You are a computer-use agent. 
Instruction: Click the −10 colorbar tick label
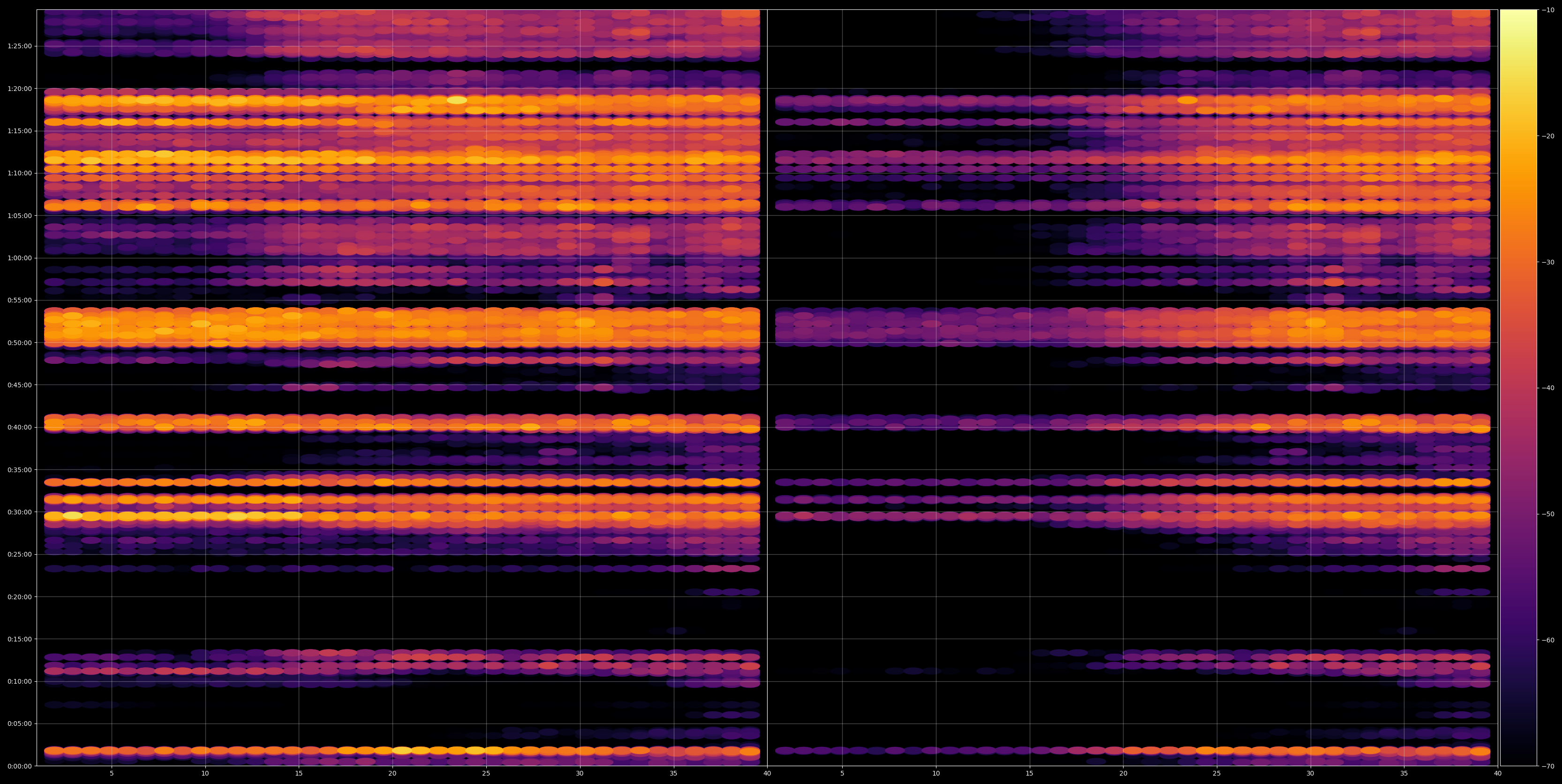[x=1548, y=10]
